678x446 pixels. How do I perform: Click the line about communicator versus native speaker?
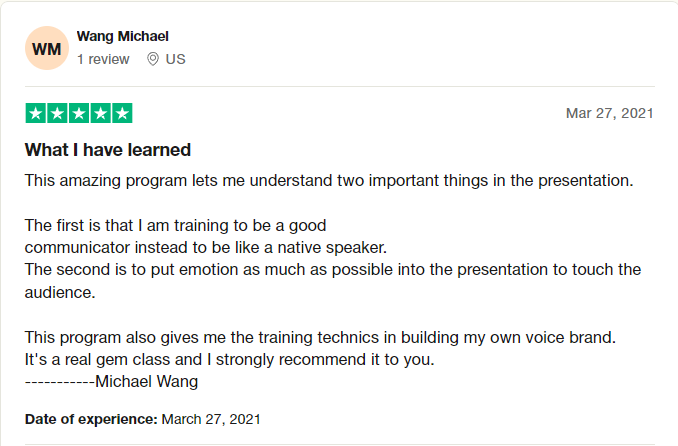click(x=205, y=247)
